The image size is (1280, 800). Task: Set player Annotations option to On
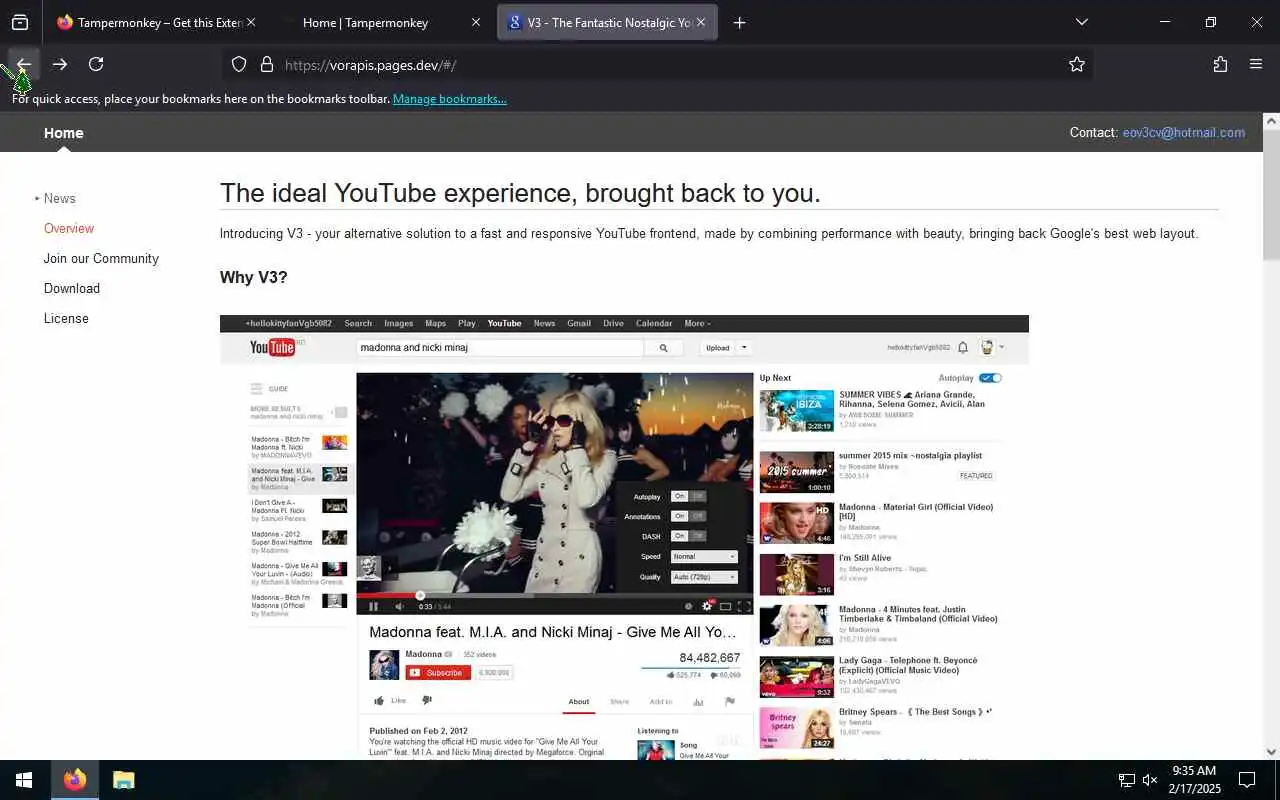679,516
